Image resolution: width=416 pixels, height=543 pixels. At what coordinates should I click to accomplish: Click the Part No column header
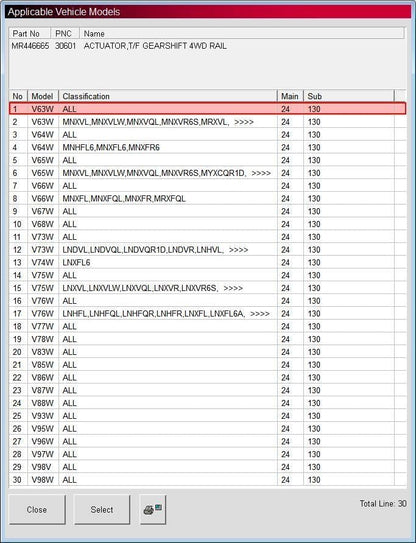tap(30, 34)
